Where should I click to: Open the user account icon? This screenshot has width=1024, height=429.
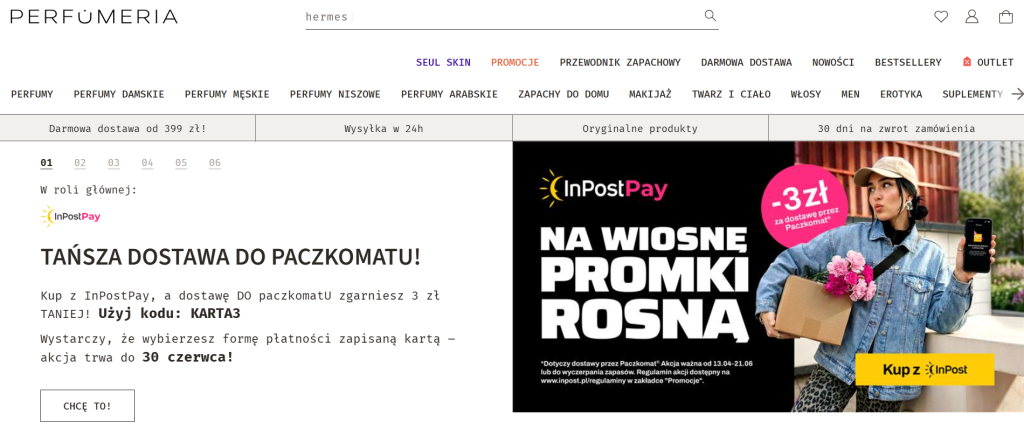[x=972, y=16]
